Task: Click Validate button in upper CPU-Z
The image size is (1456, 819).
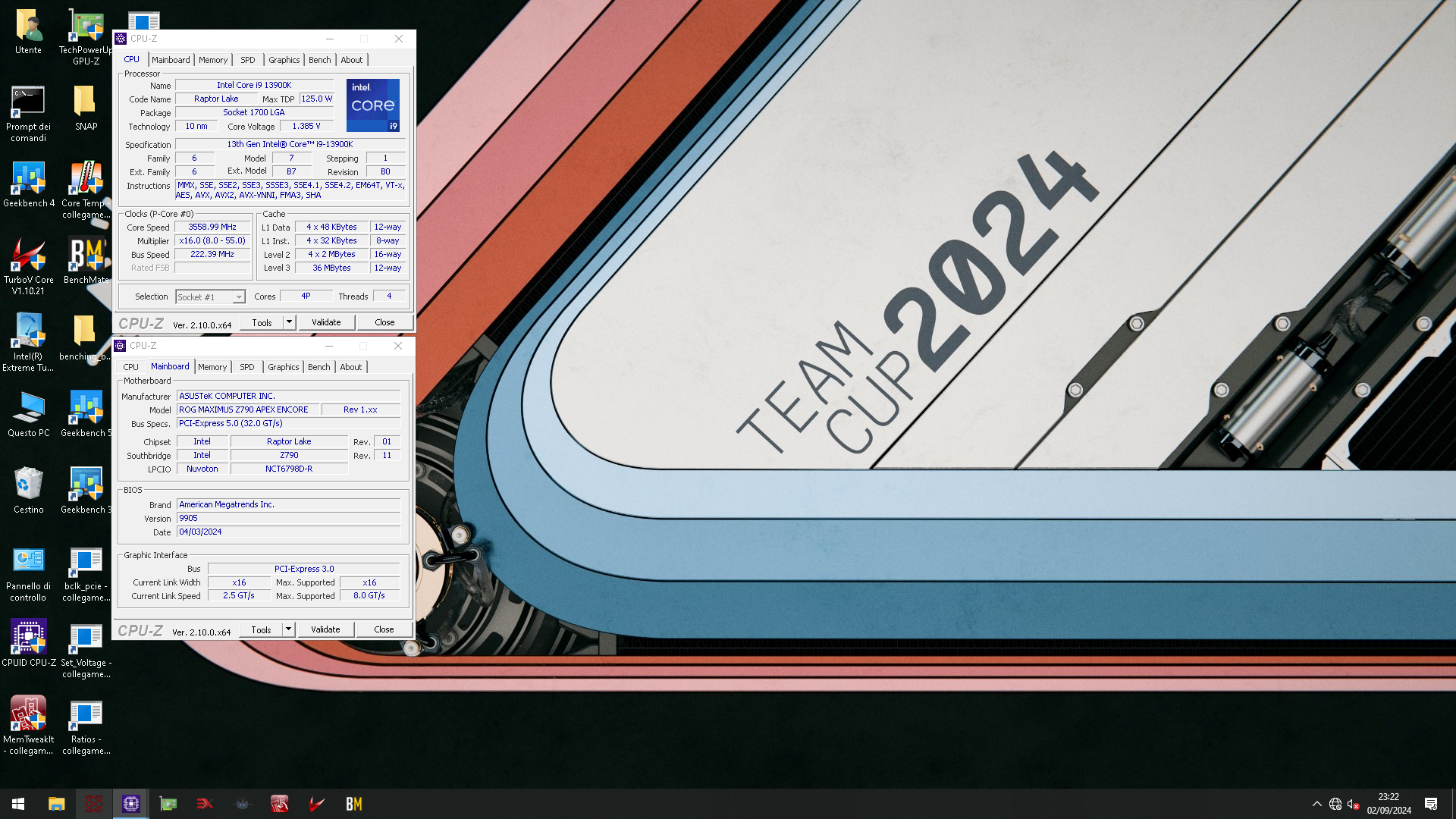Action: click(326, 322)
